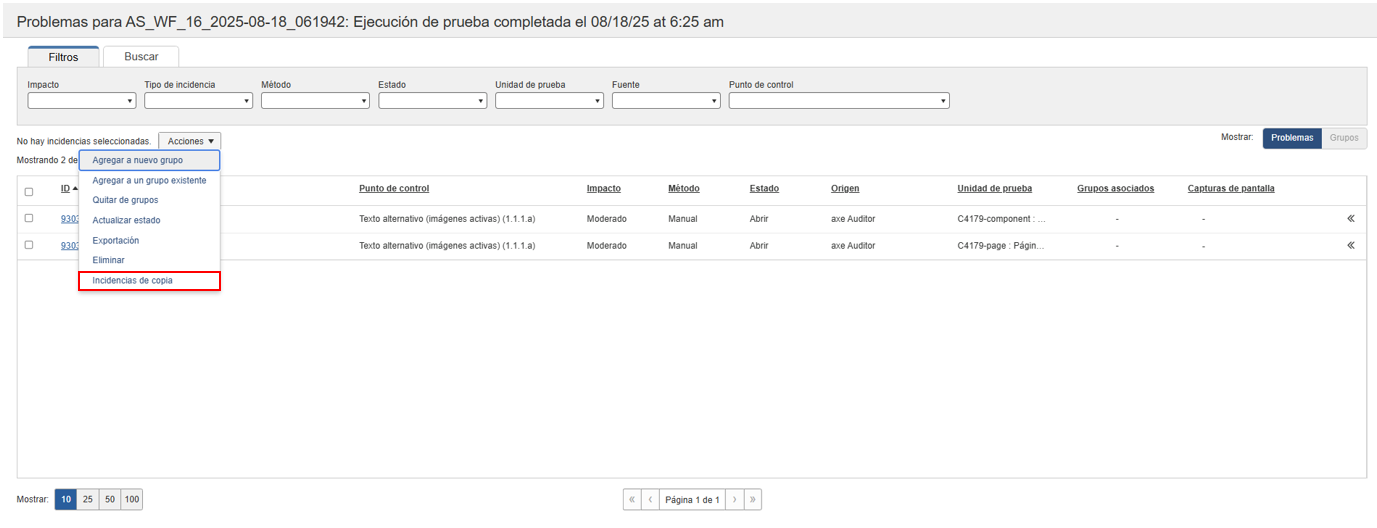
Task: Go to first page of results
Action: pyautogui.click(x=632, y=500)
